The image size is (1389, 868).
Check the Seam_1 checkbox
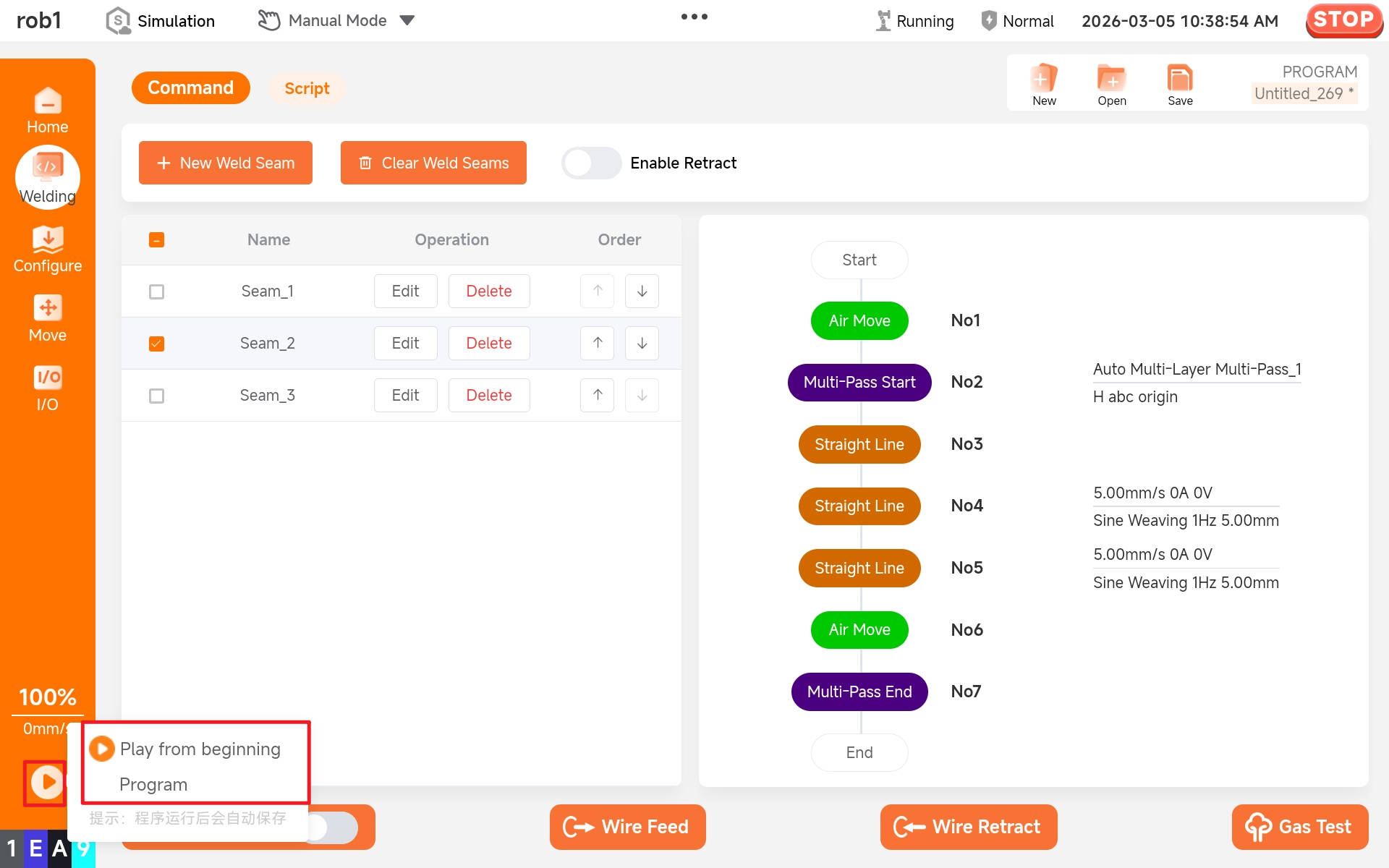click(x=156, y=292)
